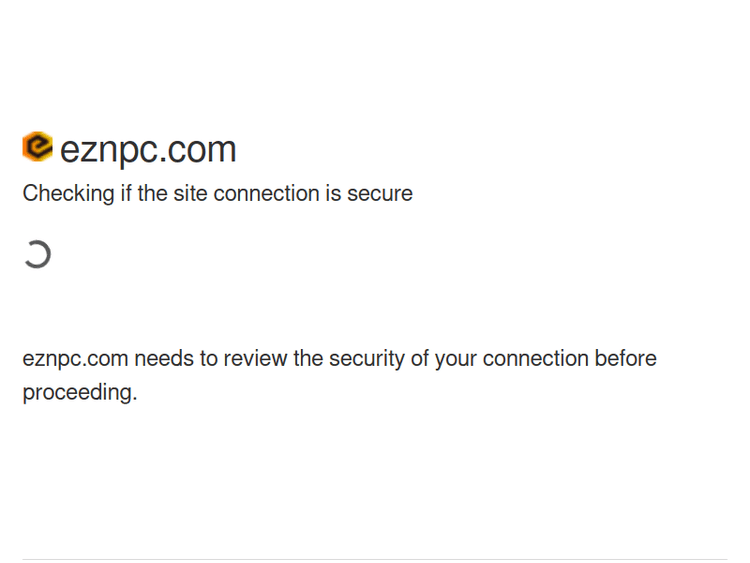Image resolution: width=750 pixels, height=563 pixels.
Task: Click the eznpc.com site heading
Action: (148, 150)
